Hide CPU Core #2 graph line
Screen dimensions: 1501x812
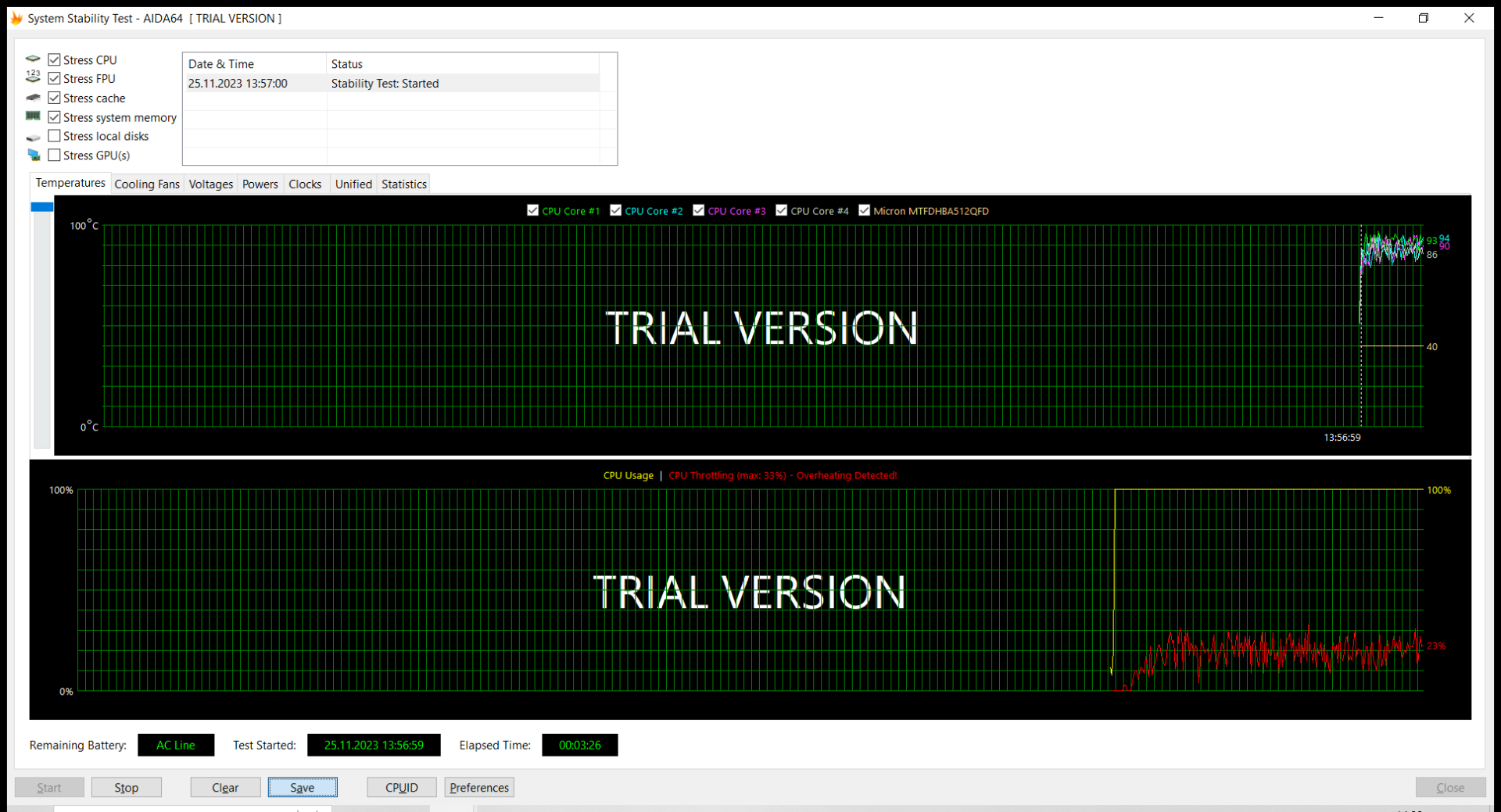pyautogui.click(x=616, y=210)
